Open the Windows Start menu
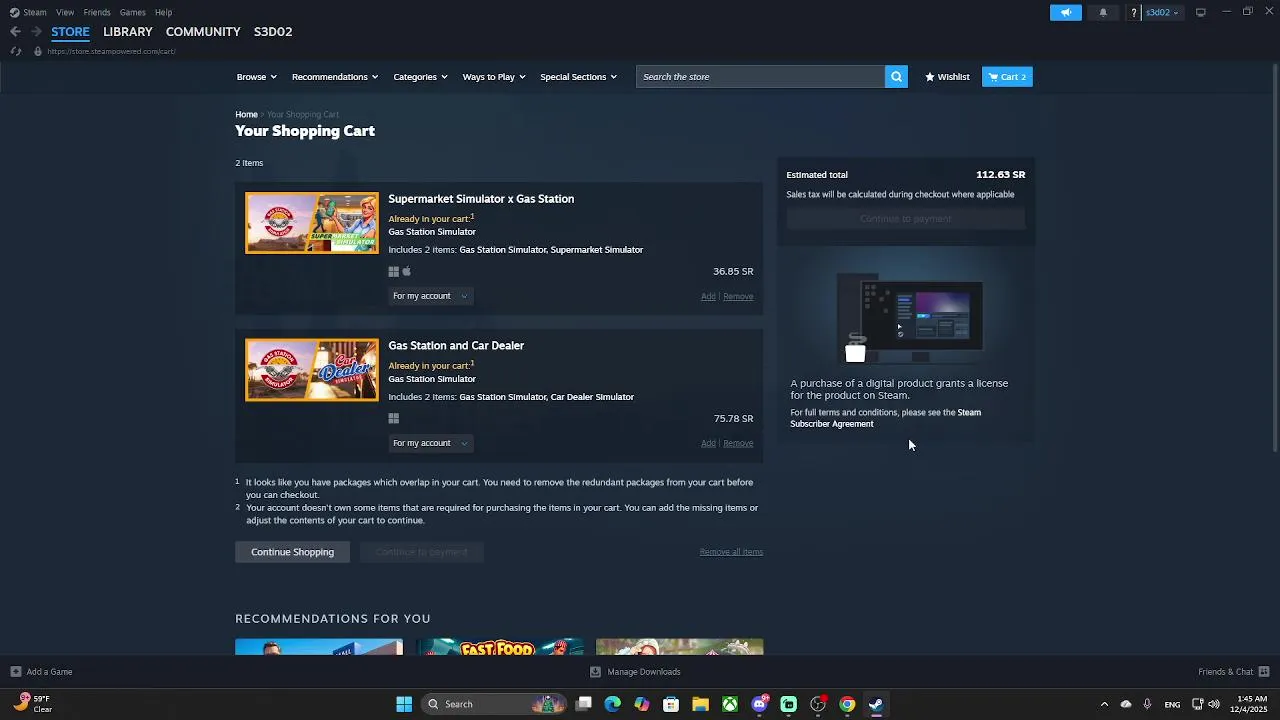Viewport: 1280px width, 720px height. click(x=404, y=704)
